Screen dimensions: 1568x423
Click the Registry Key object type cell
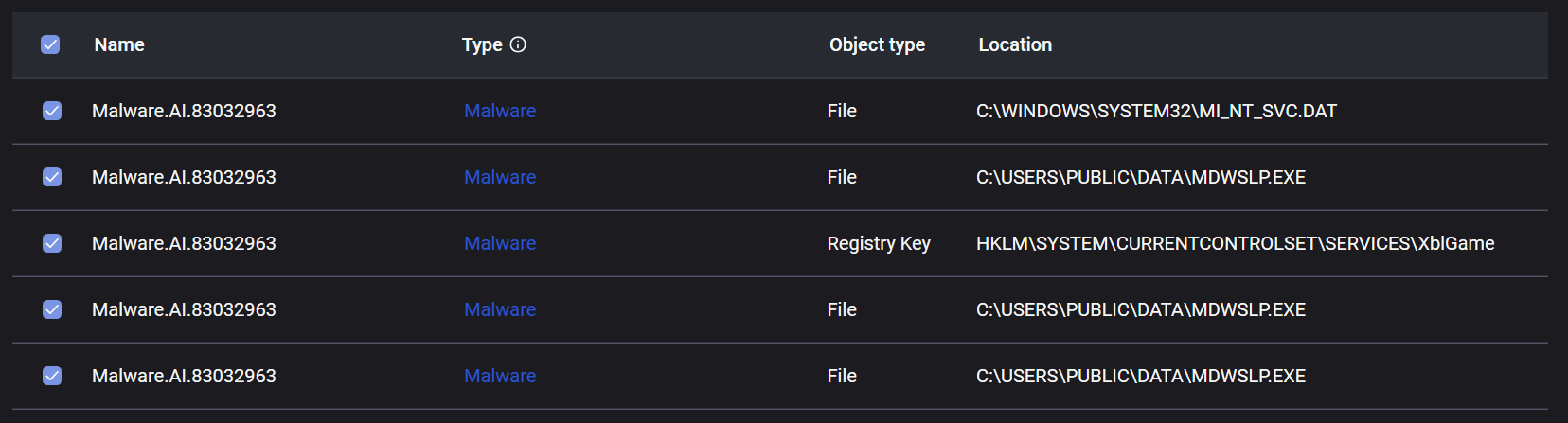click(x=879, y=243)
